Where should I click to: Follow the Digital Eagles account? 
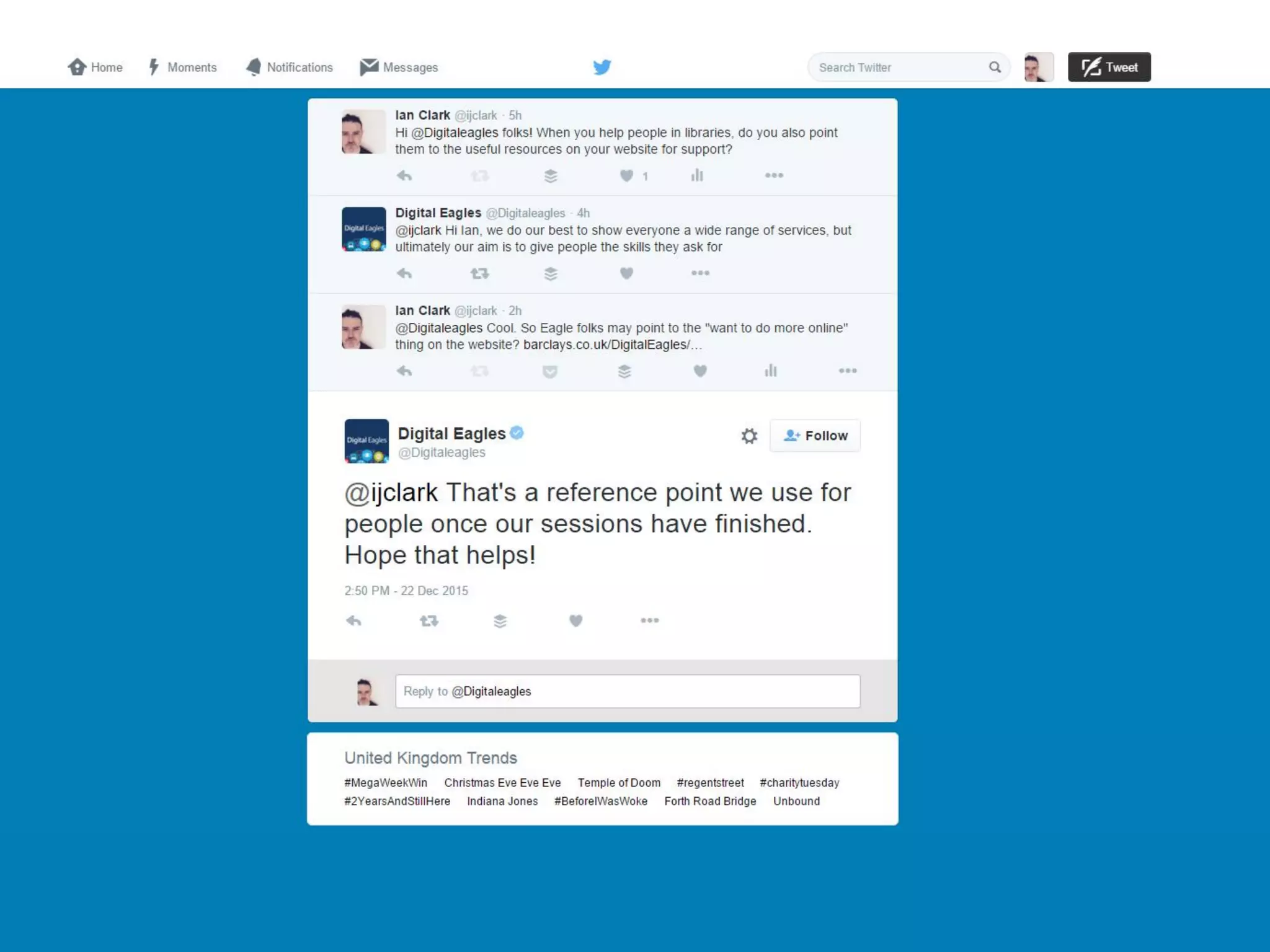click(x=815, y=436)
